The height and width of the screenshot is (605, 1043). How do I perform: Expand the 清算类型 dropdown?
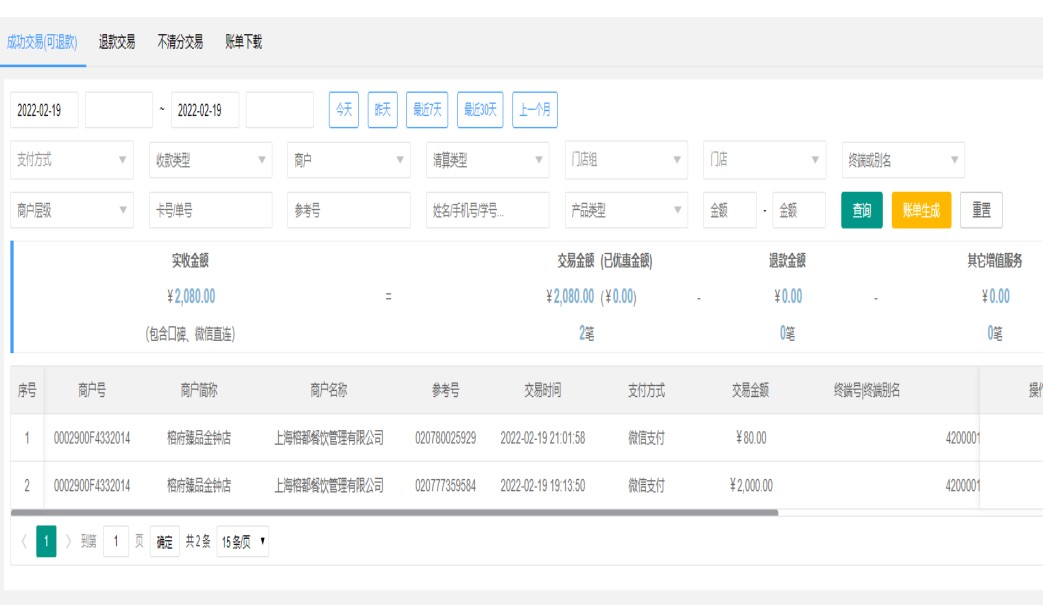(x=487, y=160)
